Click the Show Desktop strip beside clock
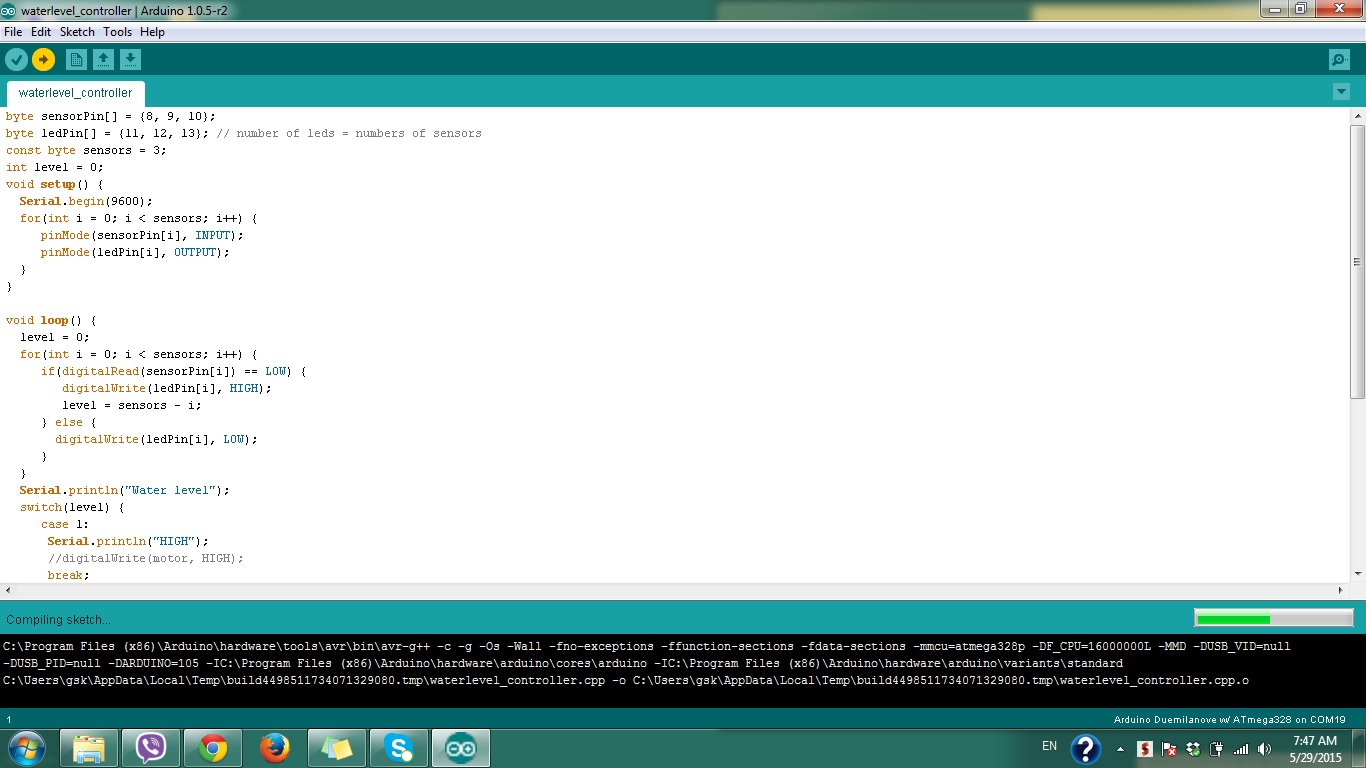 pyautogui.click(x=1359, y=749)
